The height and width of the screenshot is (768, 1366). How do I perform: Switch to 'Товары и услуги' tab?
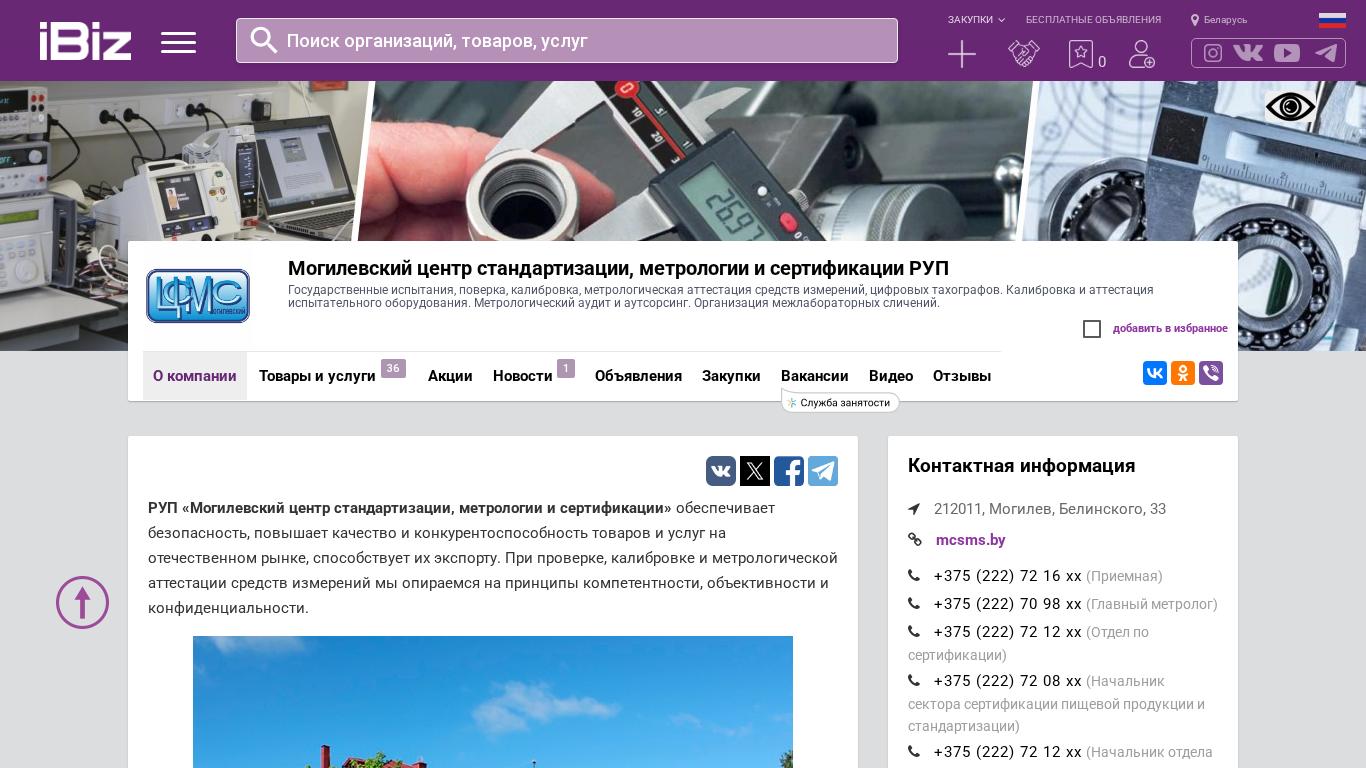click(317, 376)
